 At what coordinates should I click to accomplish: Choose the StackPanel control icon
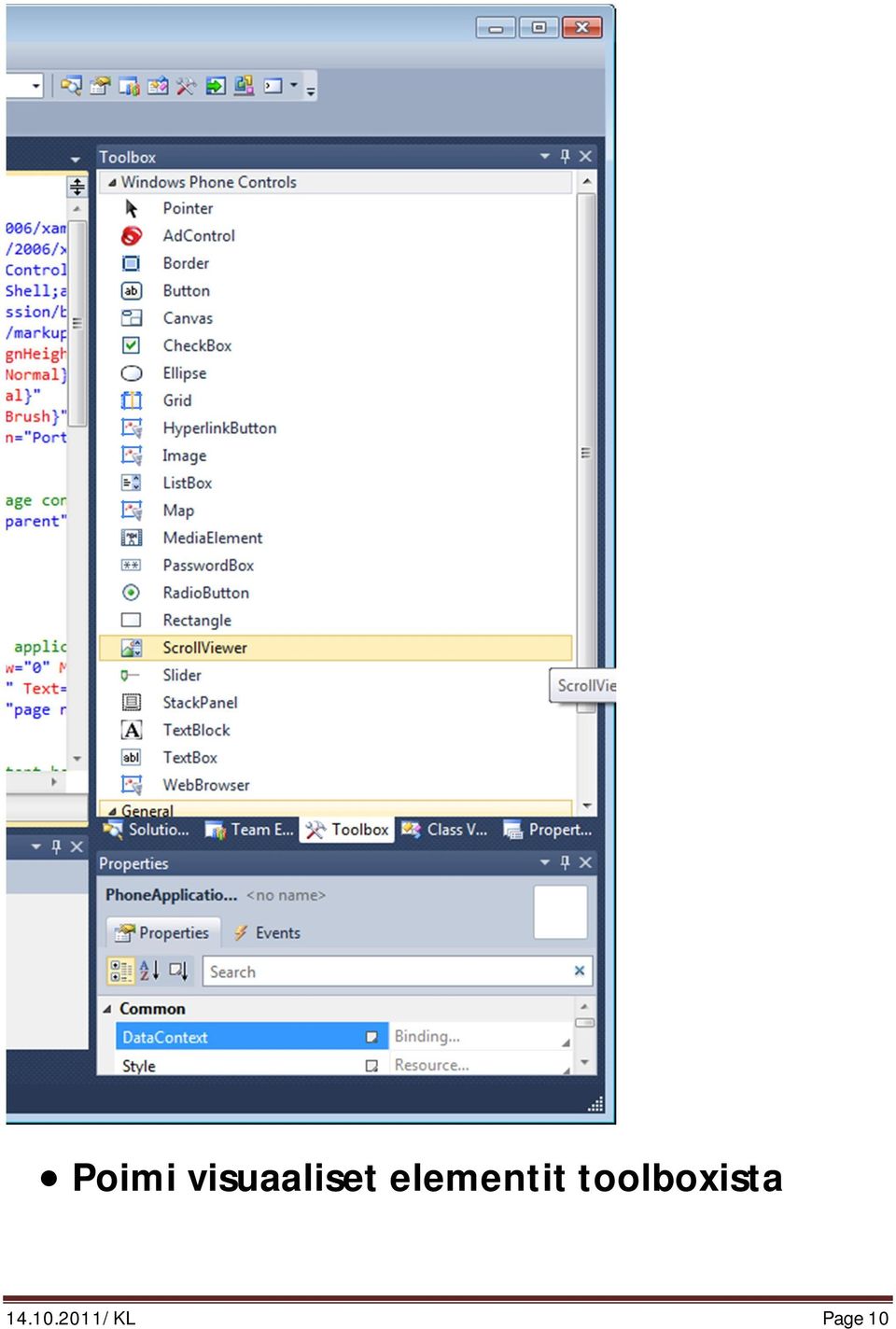click(x=132, y=703)
